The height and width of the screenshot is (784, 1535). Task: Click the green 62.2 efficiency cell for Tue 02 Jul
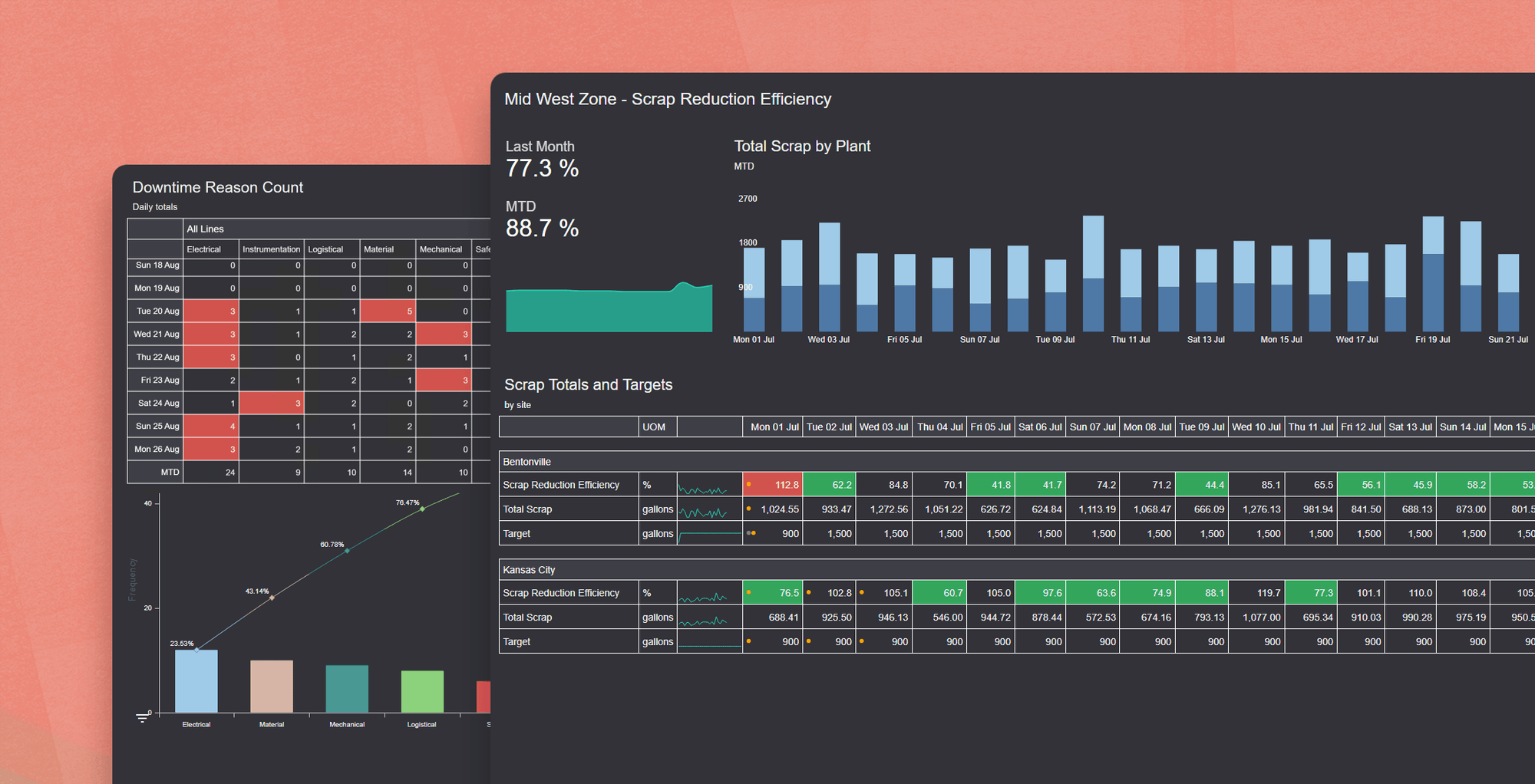[829, 484]
